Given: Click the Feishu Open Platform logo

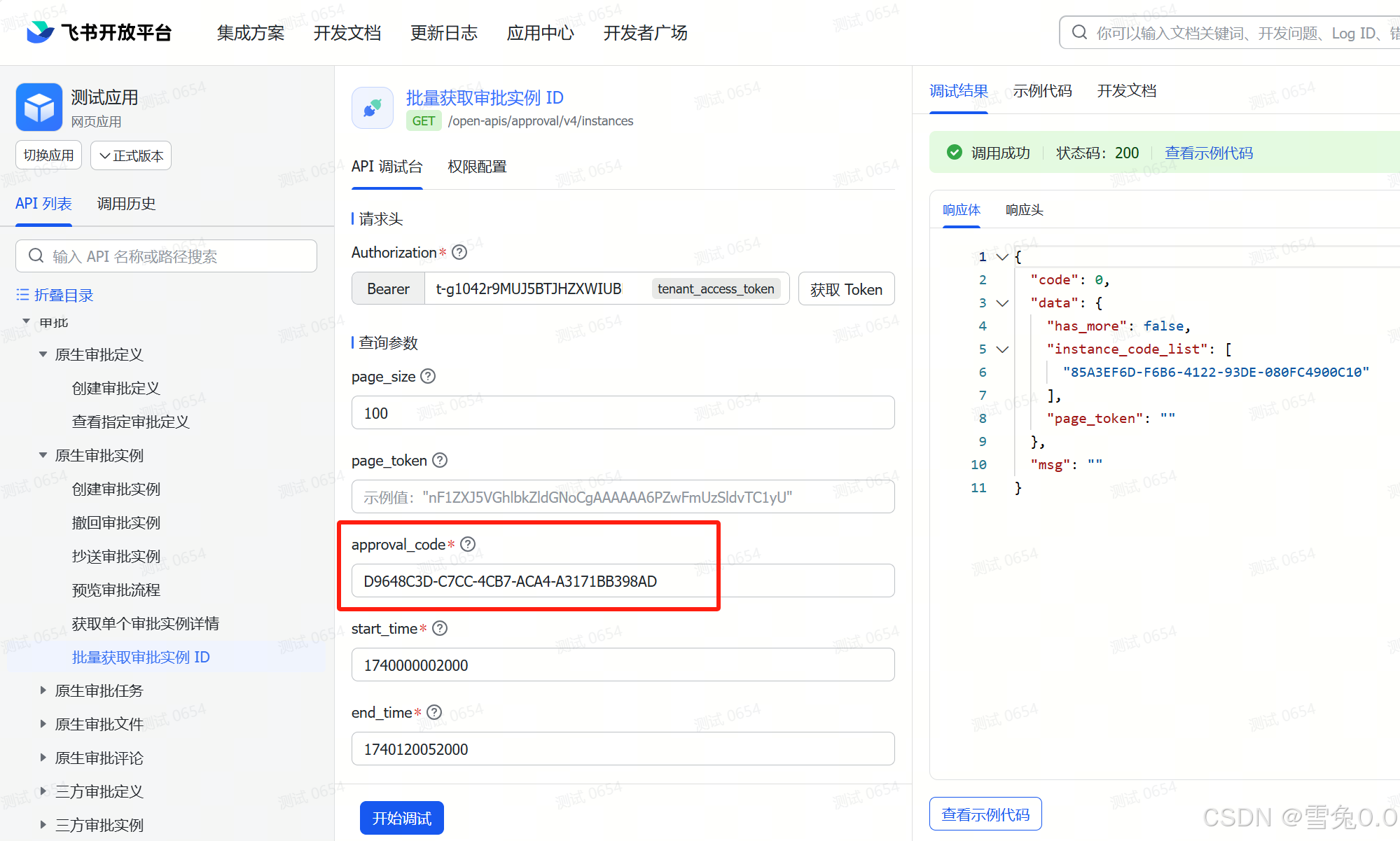Looking at the screenshot, I should [99, 32].
